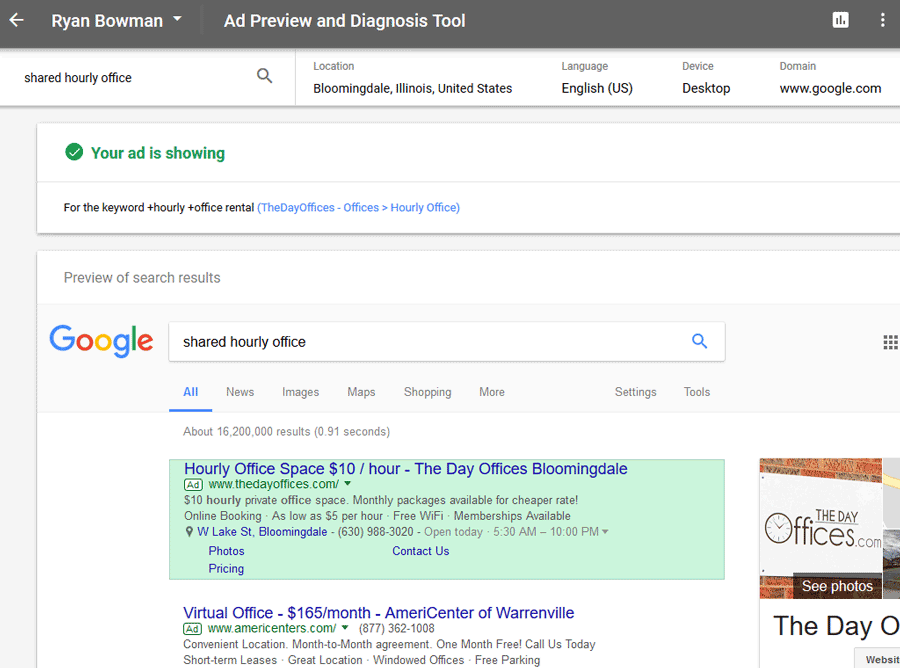Open search Tools
This screenshot has height=668, width=900.
[x=697, y=392]
